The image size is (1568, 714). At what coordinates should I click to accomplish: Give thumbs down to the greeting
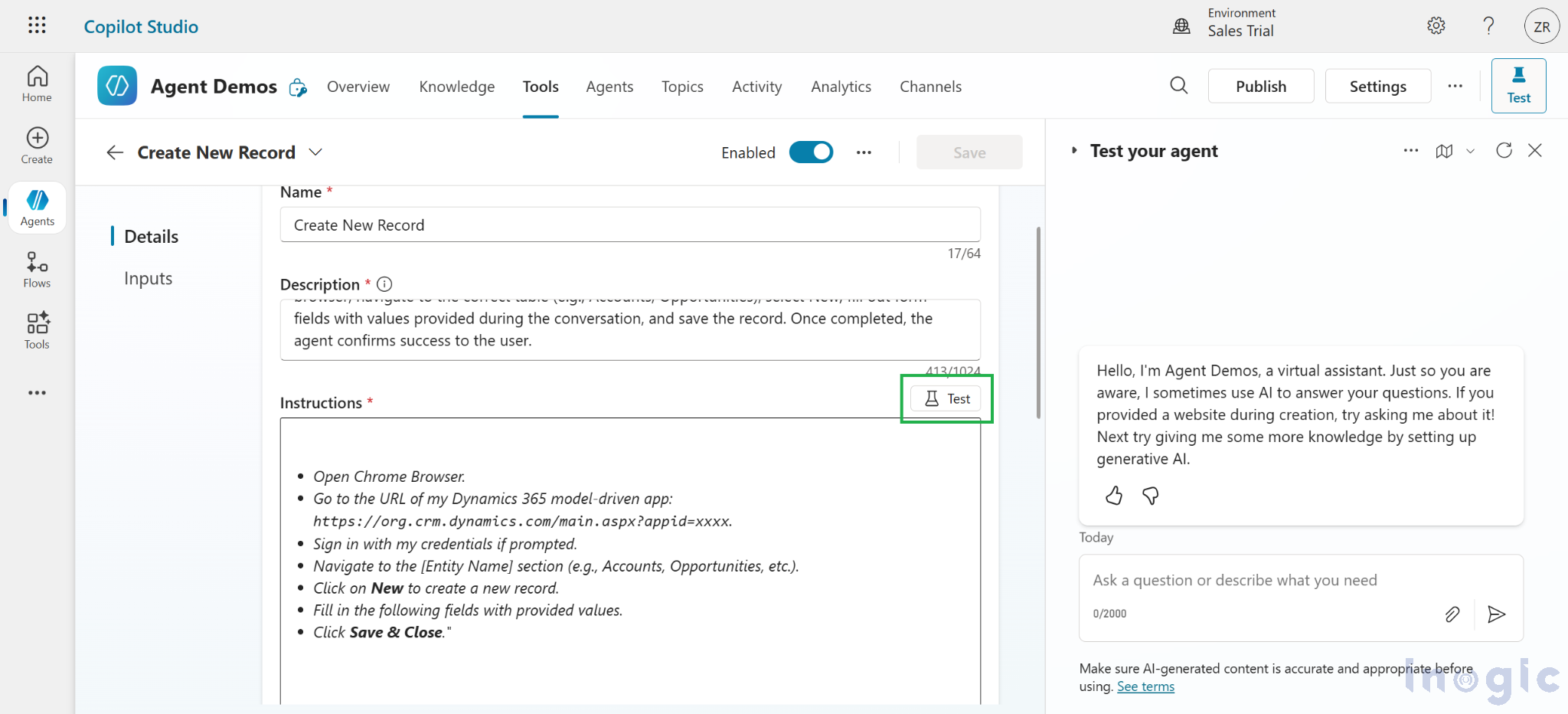[1150, 496]
